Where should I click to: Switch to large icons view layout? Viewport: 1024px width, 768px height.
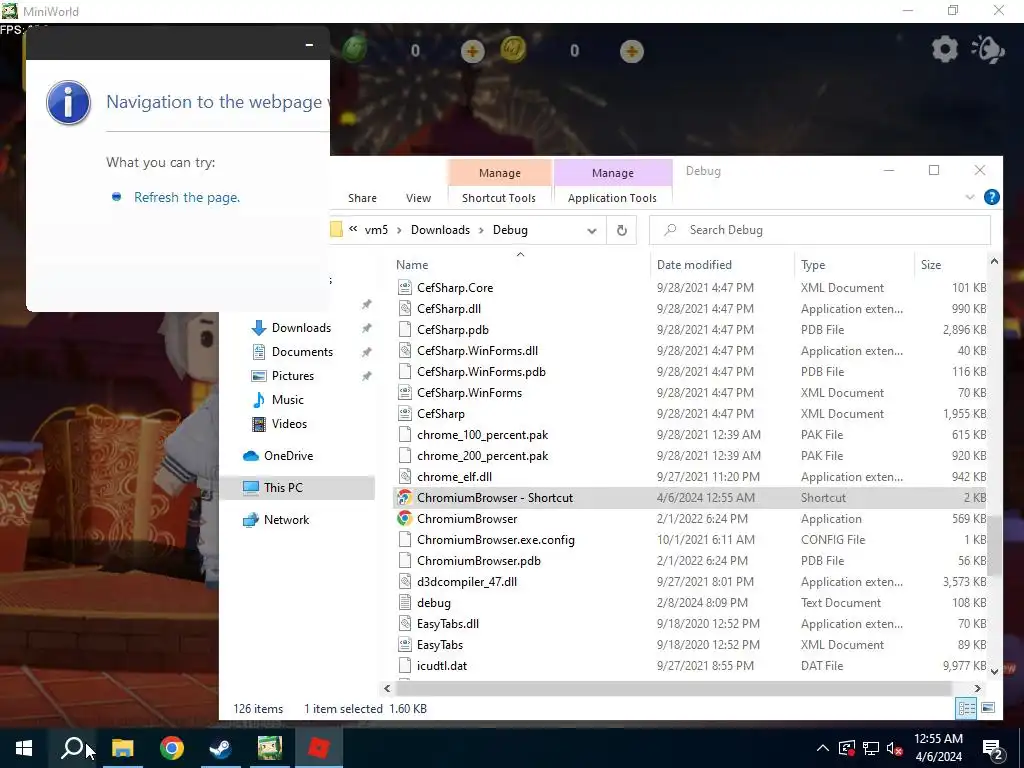tap(988, 708)
